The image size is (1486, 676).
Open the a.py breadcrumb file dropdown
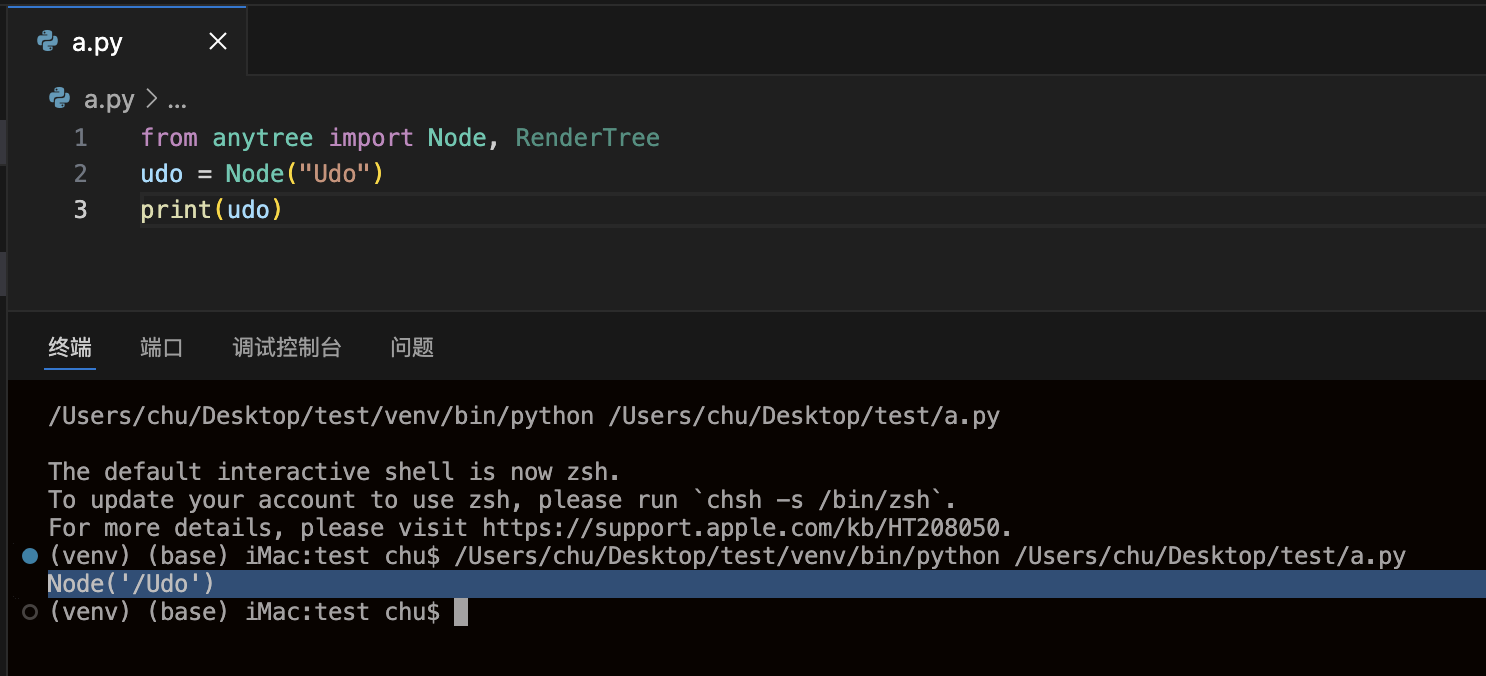click(x=109, y=100)
